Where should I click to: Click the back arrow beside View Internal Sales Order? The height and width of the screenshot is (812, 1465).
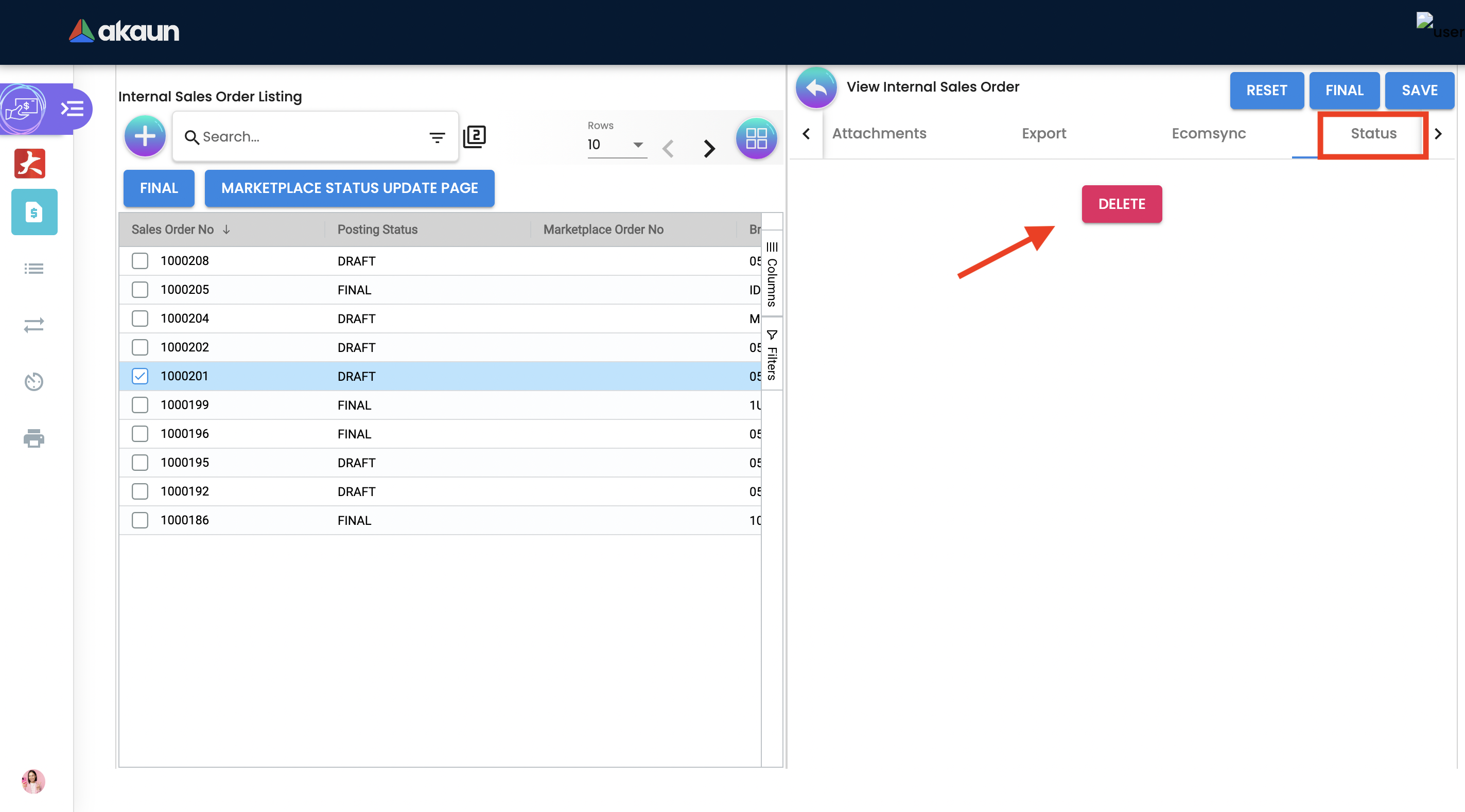816,88
